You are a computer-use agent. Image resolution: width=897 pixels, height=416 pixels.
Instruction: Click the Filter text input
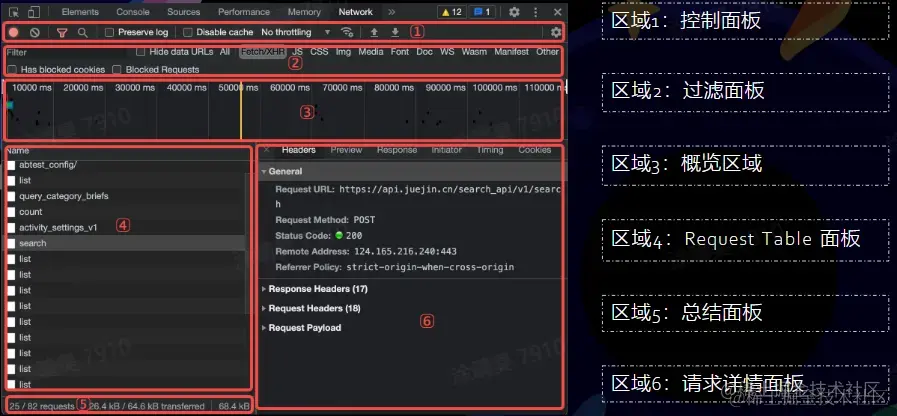pyautogui.click(x=66, y=52)
